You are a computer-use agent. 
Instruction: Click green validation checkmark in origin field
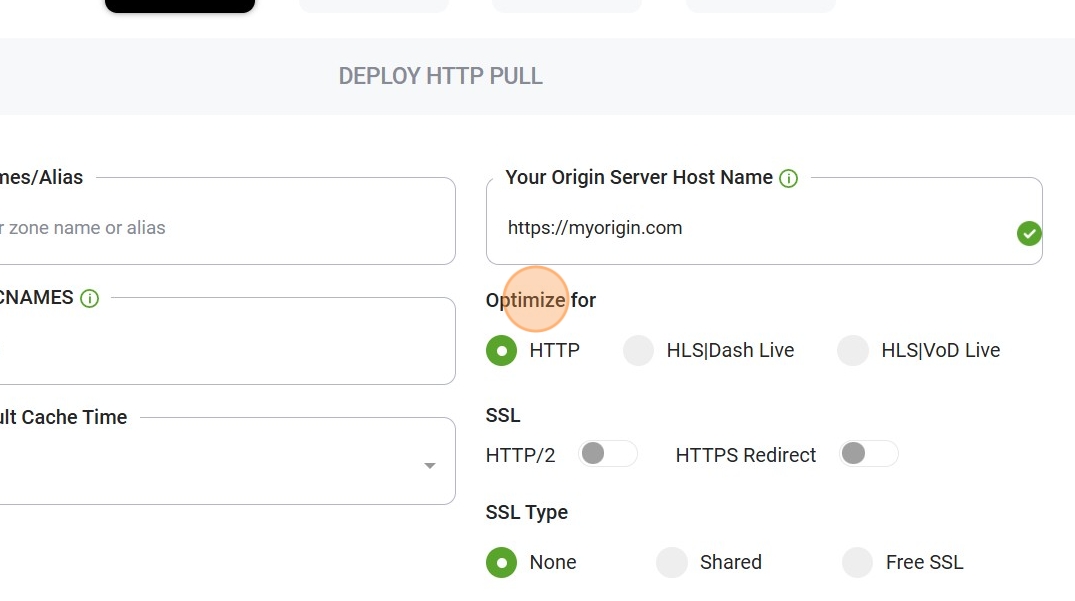click(x=1028, y=234)
